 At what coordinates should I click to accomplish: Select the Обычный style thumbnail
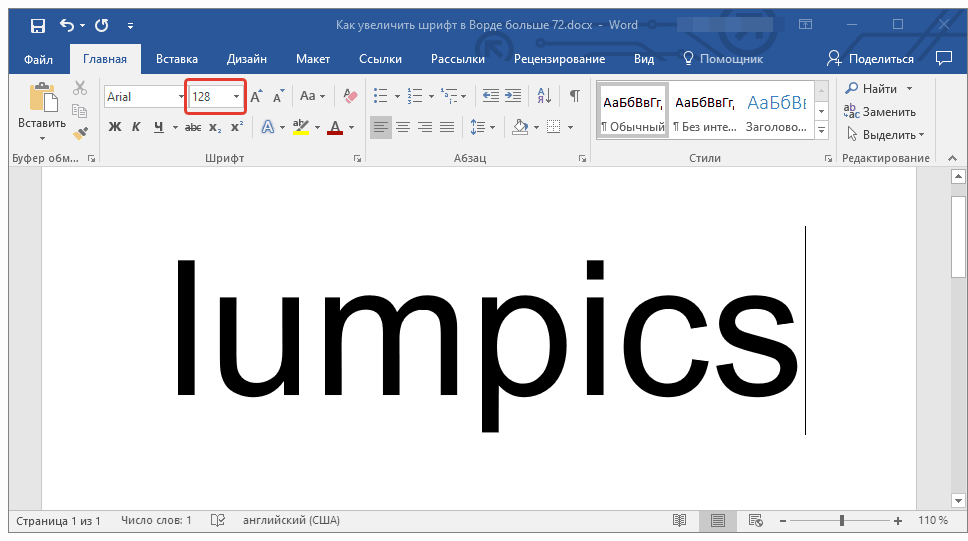click(633, 112)
